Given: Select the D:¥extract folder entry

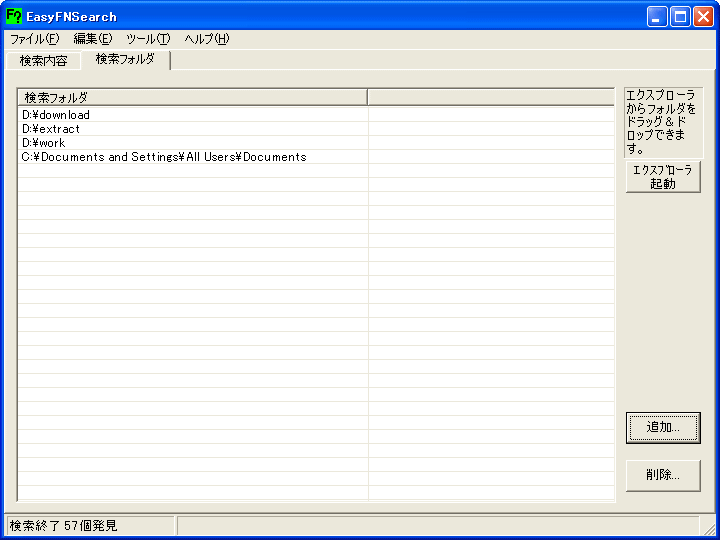Looking at the screenshot, I should click(51, 129).
